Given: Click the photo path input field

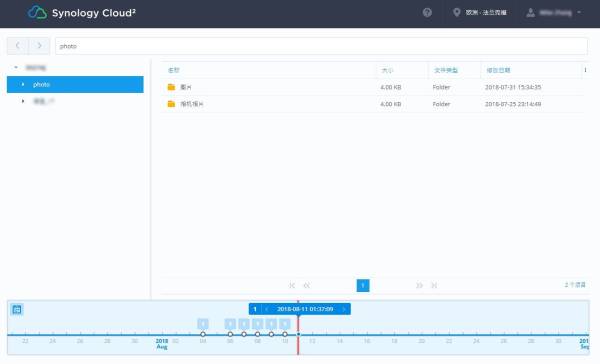Looking at the screenshot, I should [x=321, y=46].
